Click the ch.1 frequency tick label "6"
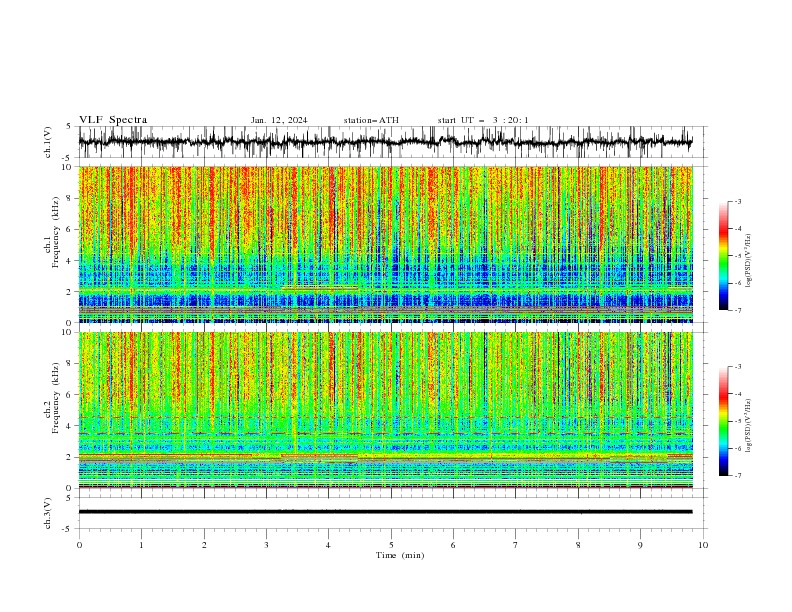 [x=71, y=229]
